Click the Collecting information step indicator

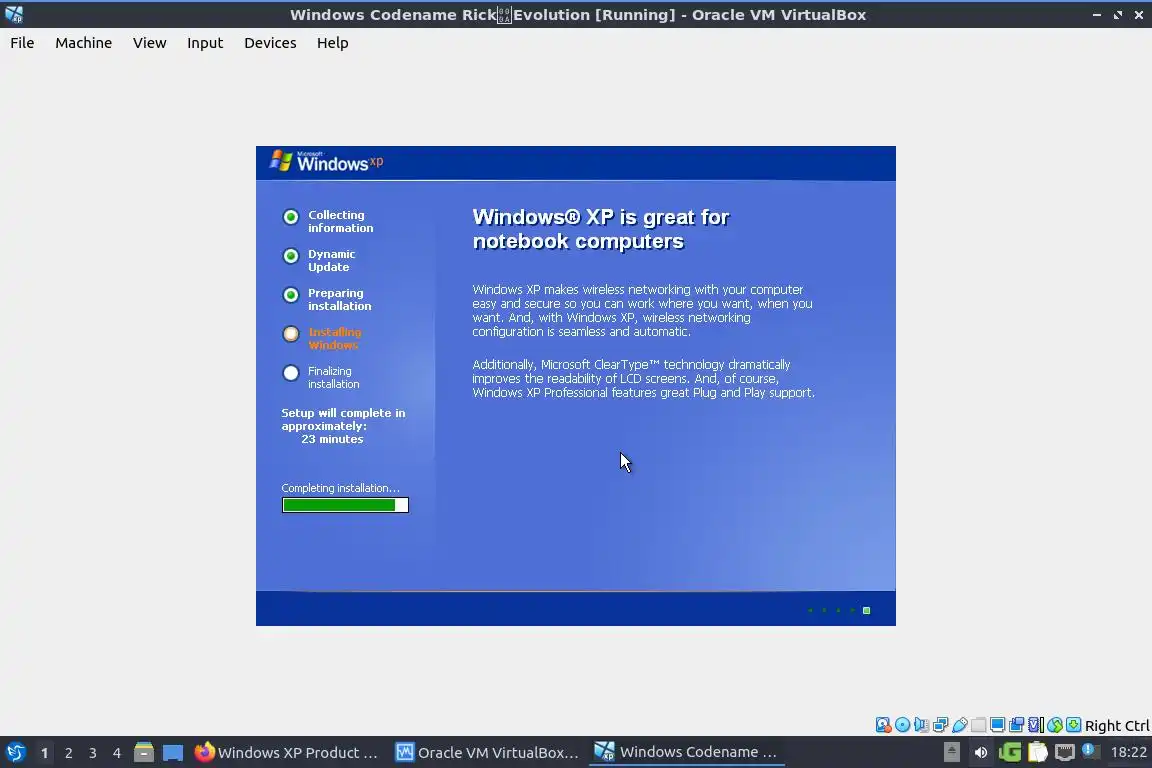[x=291, y=217]
